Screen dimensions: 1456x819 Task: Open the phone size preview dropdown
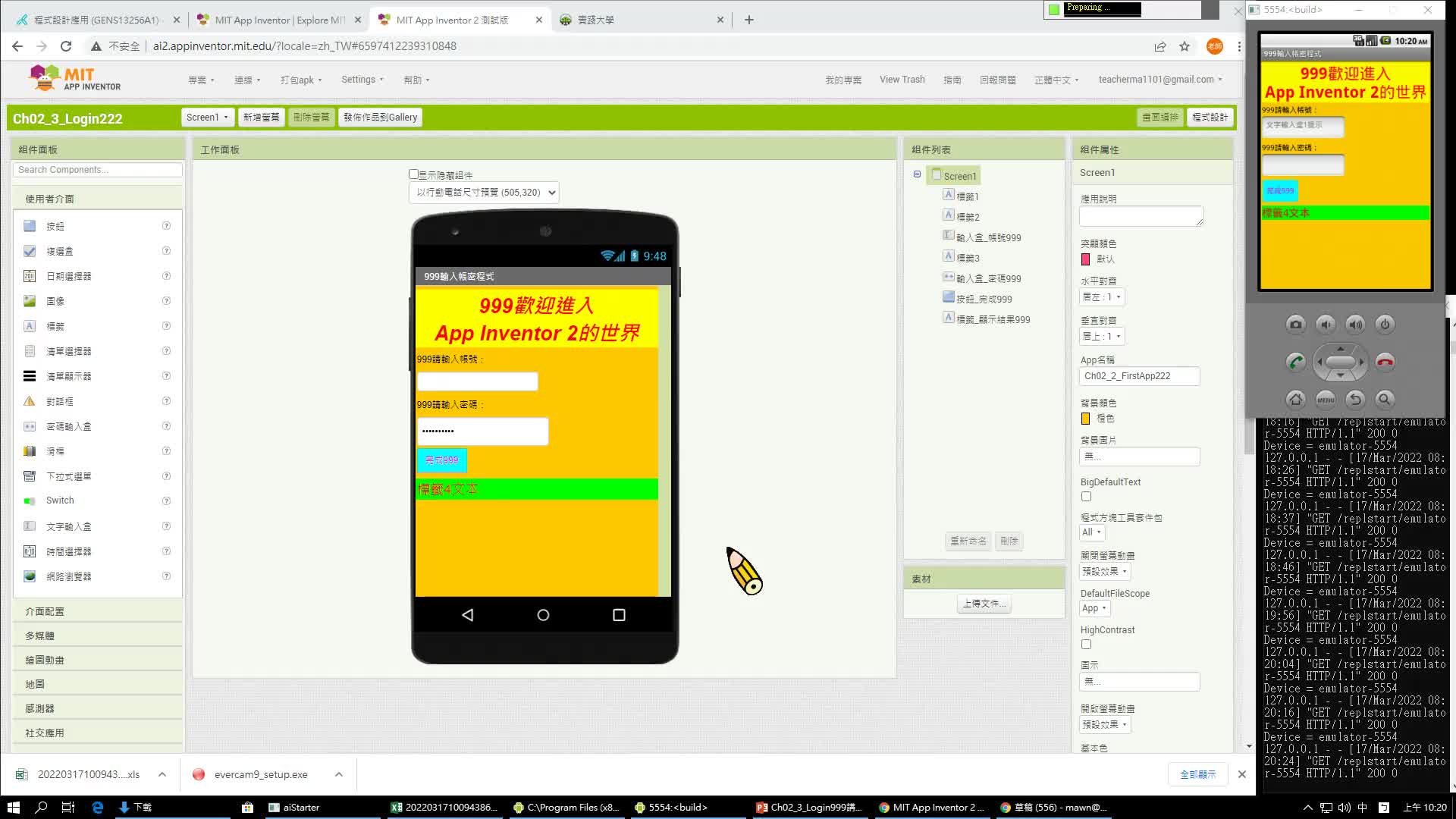484,193
